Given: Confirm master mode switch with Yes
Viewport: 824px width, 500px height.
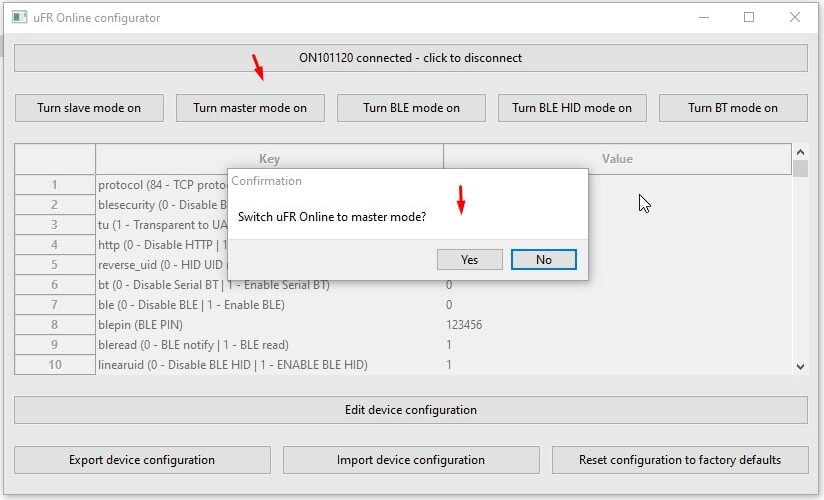Looking at the screenshot, I should pyautogui.click(x=470, y=260).
